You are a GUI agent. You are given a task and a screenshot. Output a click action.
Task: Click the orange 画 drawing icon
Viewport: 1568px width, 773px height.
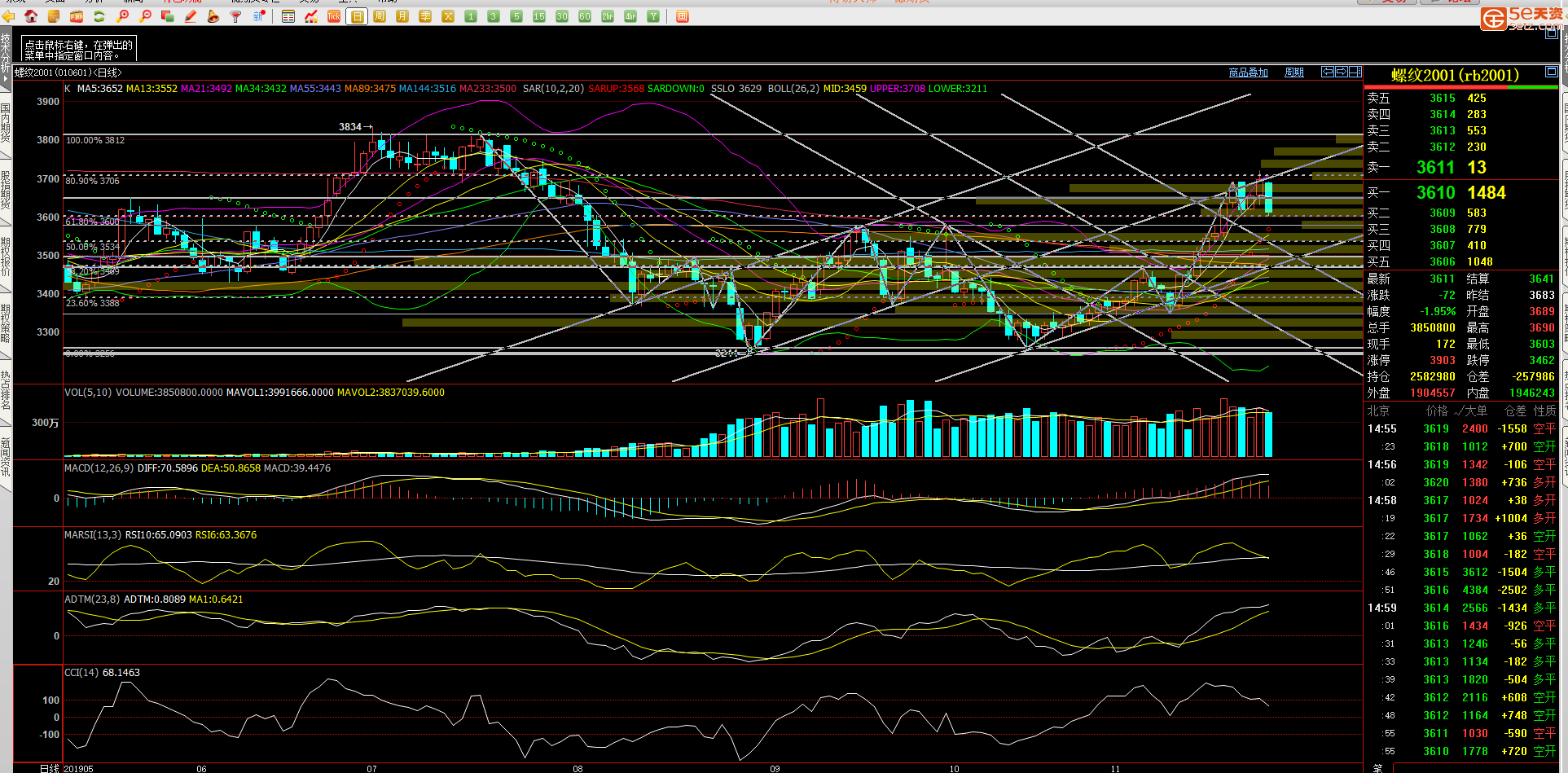(x=683, y=16)
